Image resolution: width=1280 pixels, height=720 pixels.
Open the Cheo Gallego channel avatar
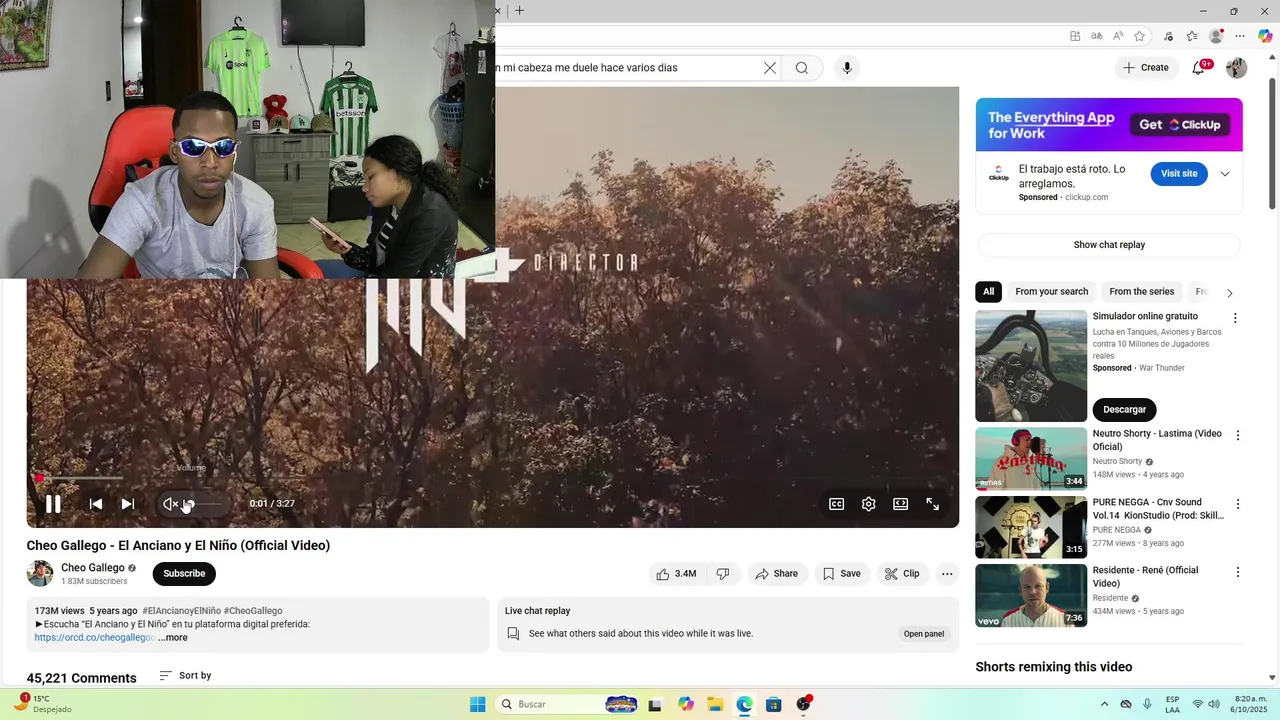(x=40, y=574)
